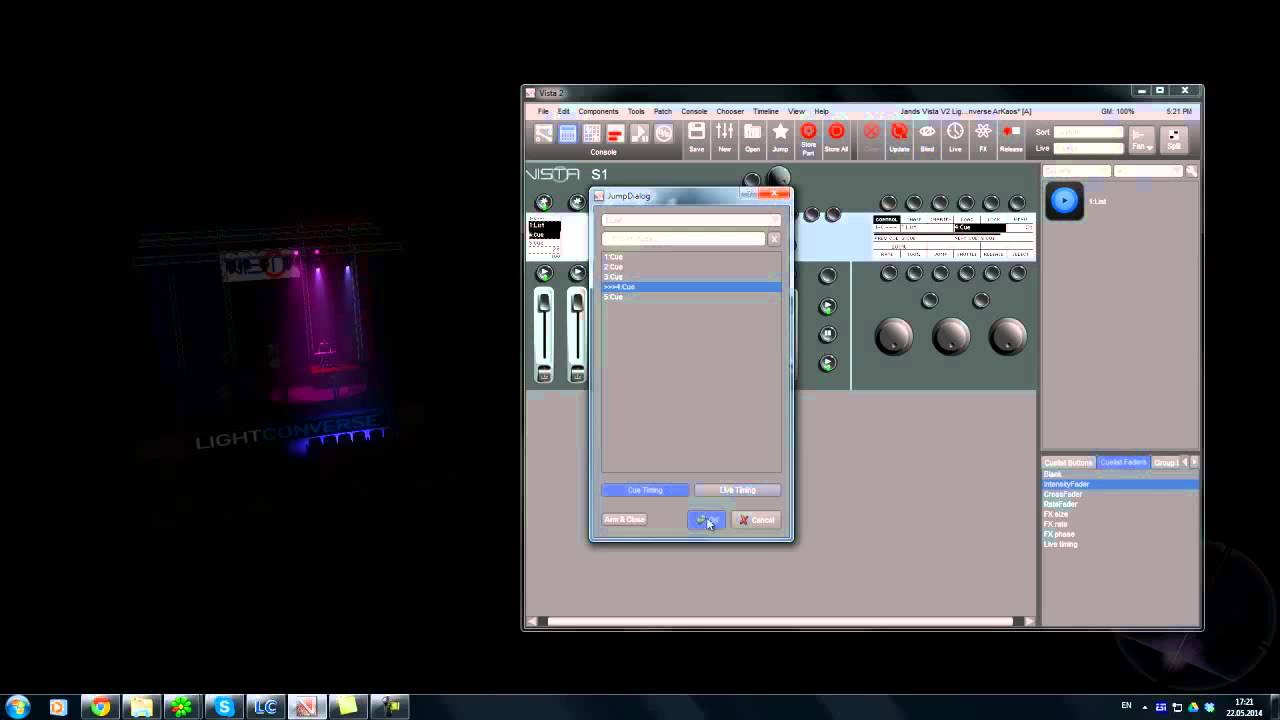Open the Patch menu
The image size is (1280, 720).
click(x=662, y=111)
